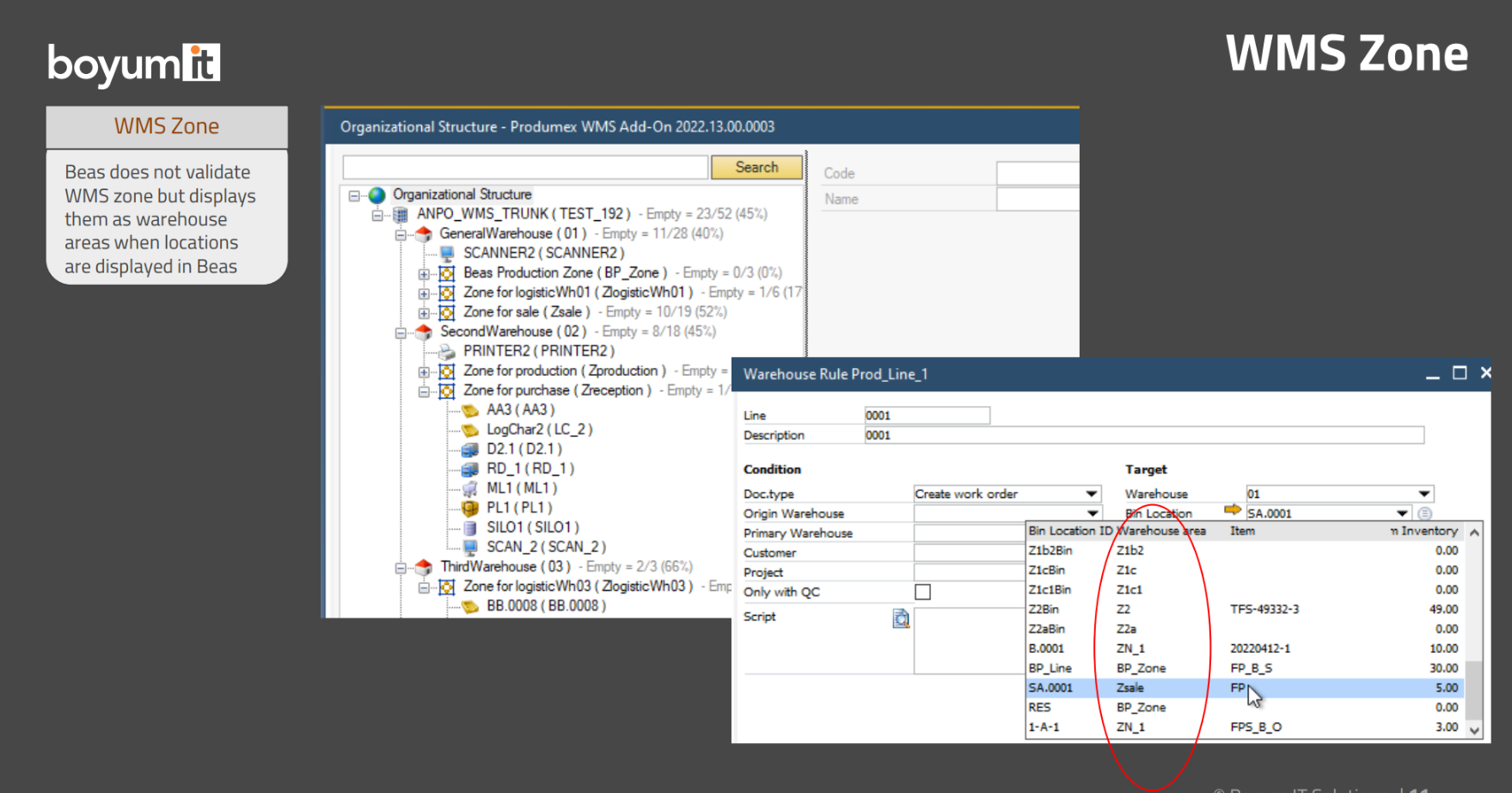The image size is (1512, 793).
Task: Select the RES row in bin list
Action: (1246, 707)
